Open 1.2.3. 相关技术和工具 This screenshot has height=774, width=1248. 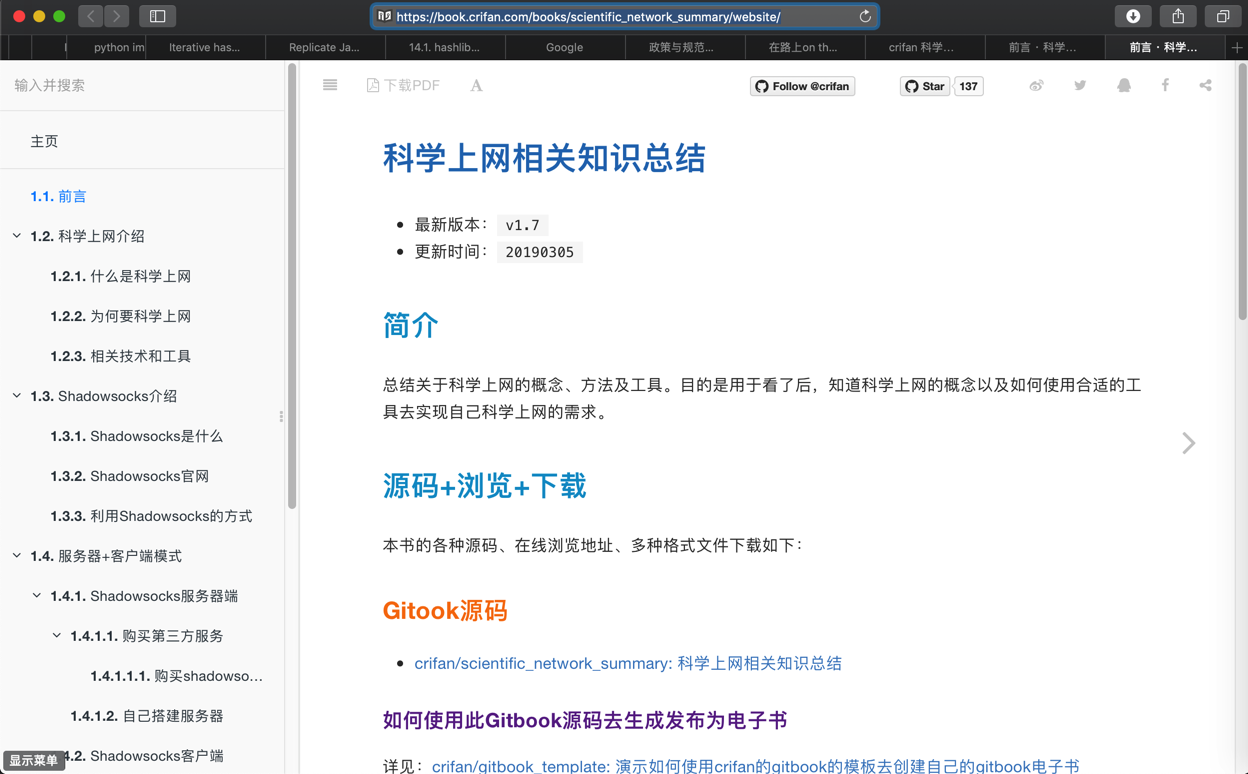(x=120, y=356)
